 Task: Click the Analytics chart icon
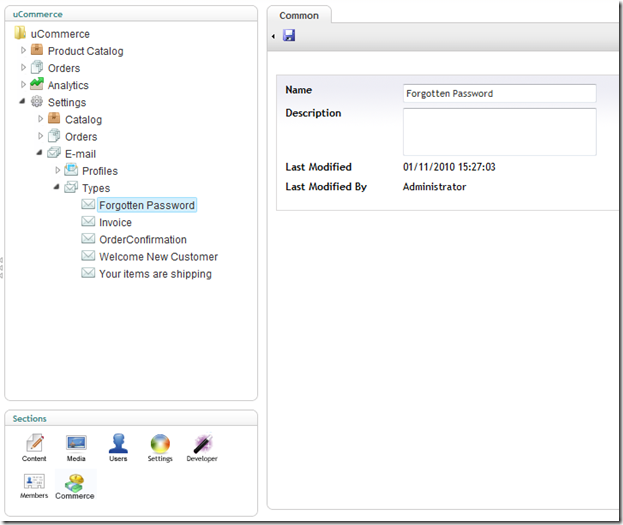coord(37,84)
